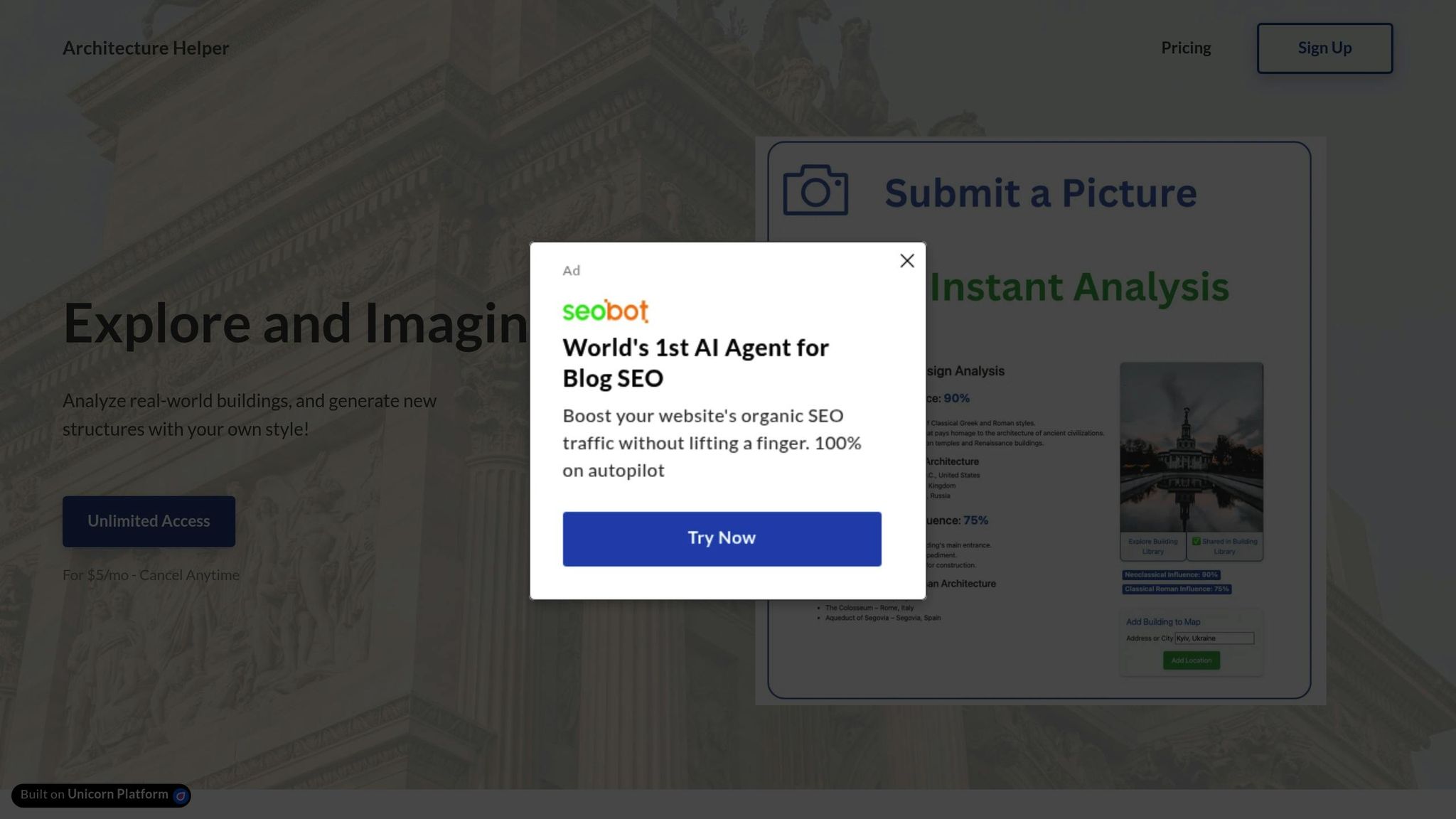Click the Sign Up button
The image size is (1456, 819).
(1324, 48)
